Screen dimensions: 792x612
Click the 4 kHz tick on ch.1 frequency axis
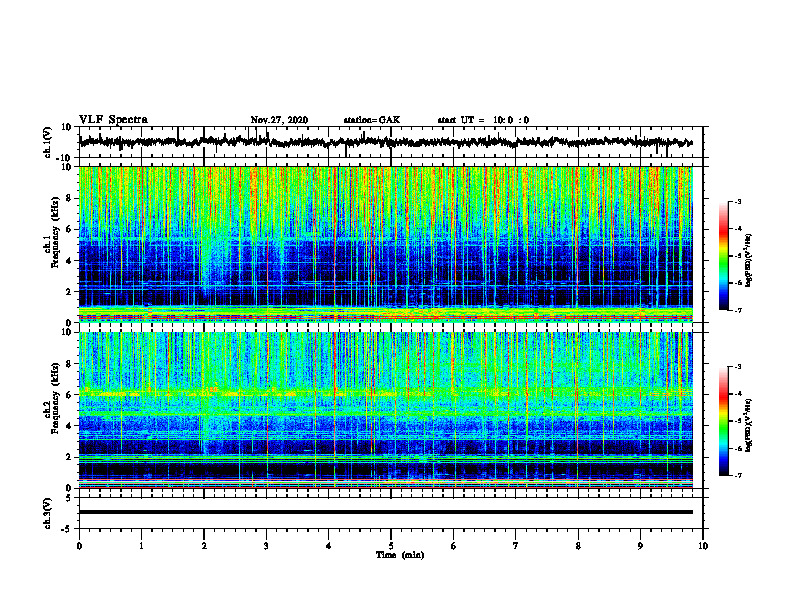[69, 261]
